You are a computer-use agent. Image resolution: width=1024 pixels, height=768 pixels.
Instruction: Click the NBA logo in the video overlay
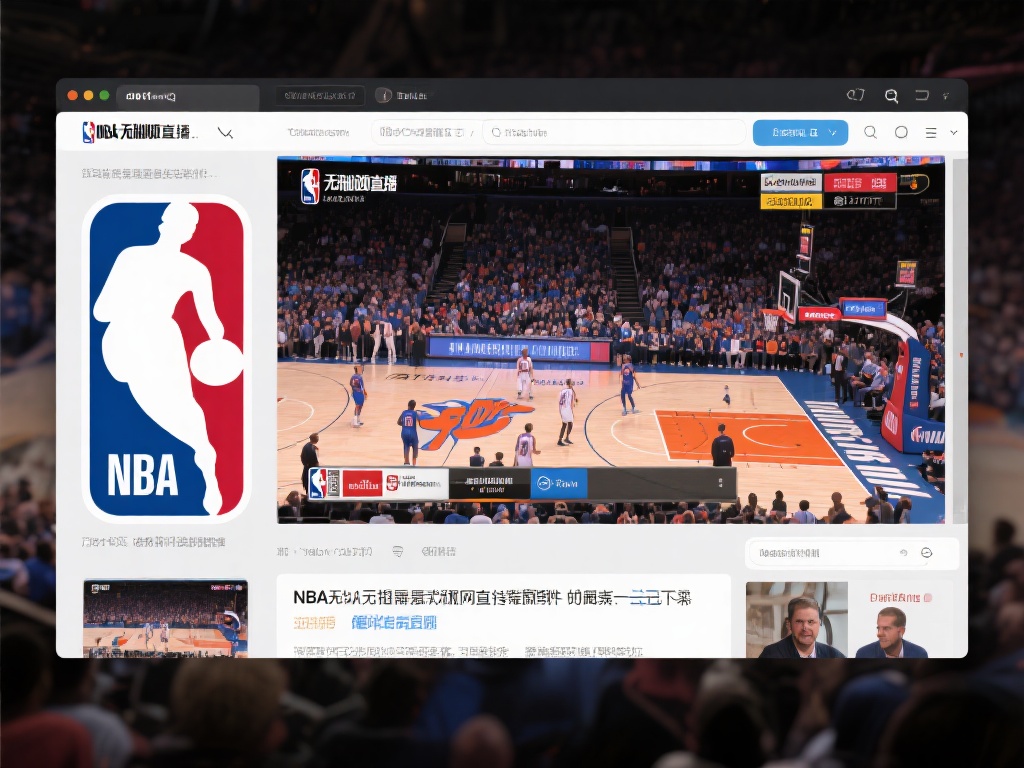310,186
